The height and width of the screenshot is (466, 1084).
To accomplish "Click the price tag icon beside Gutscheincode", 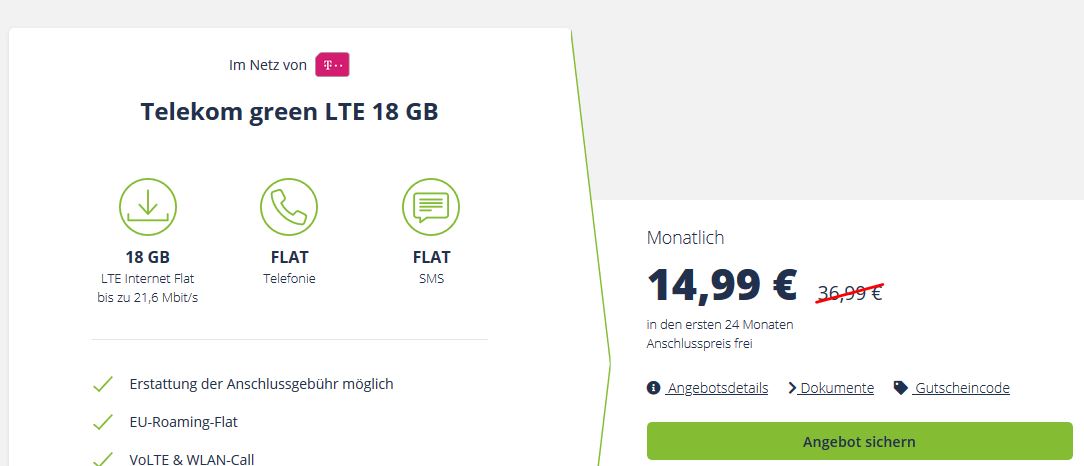I will pos(900,387).
